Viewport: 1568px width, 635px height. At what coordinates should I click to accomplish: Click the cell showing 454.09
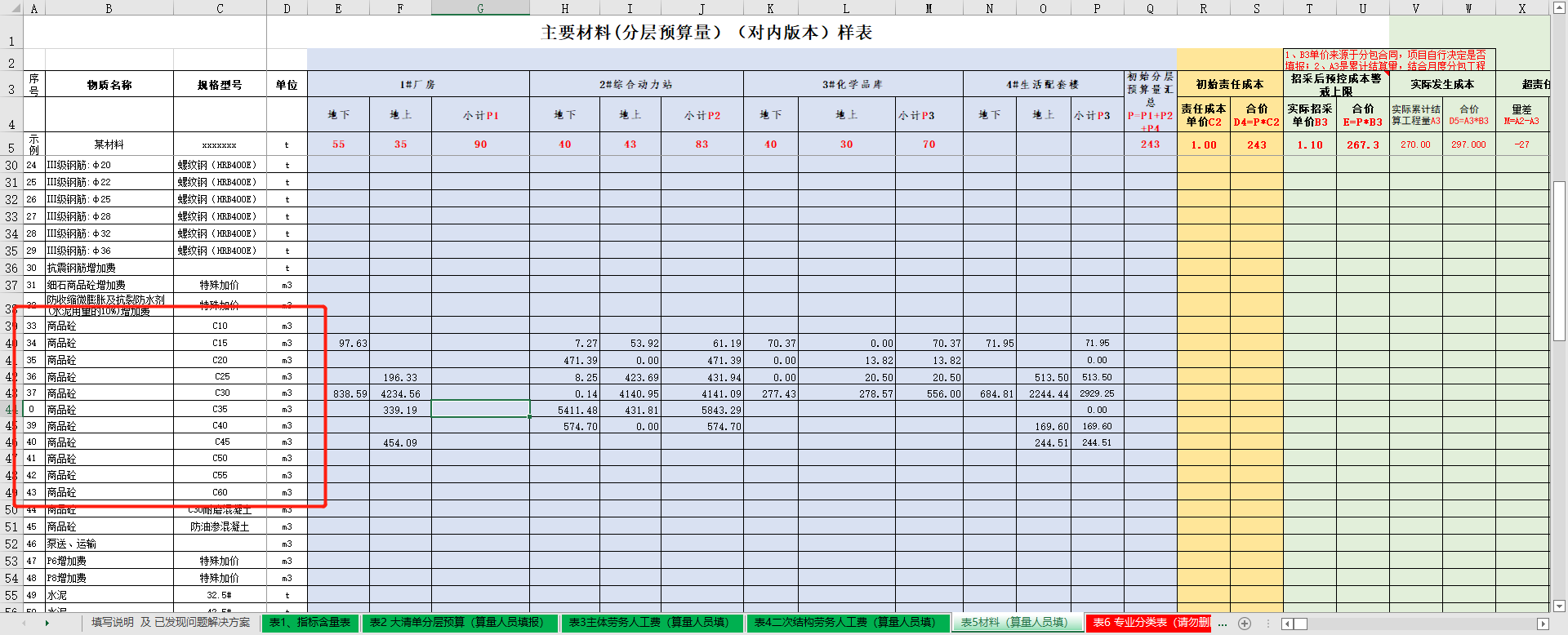pos(400,442)
